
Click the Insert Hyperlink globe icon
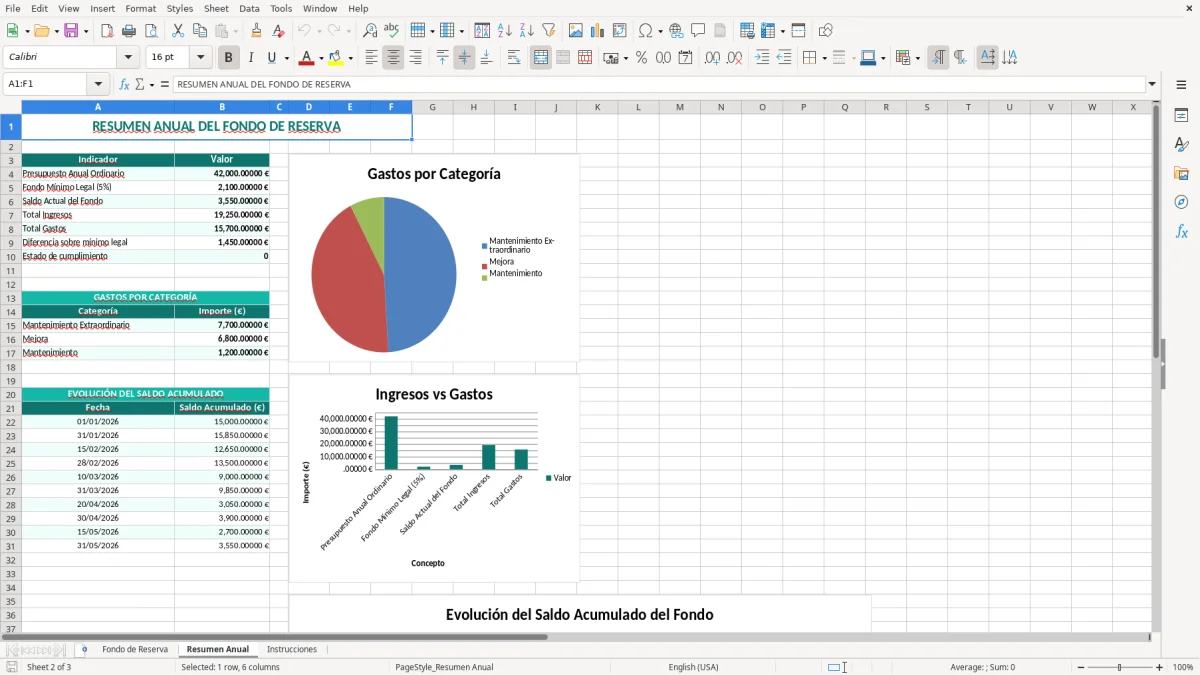click(x=676, y=31)
